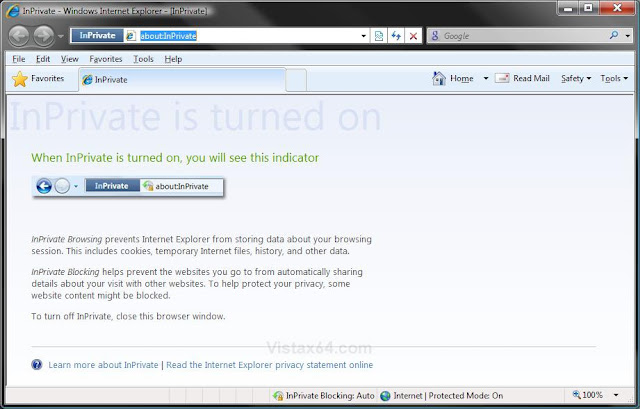
Task: Click the Google provider icon in search box
Action: (x=435, y=36)
